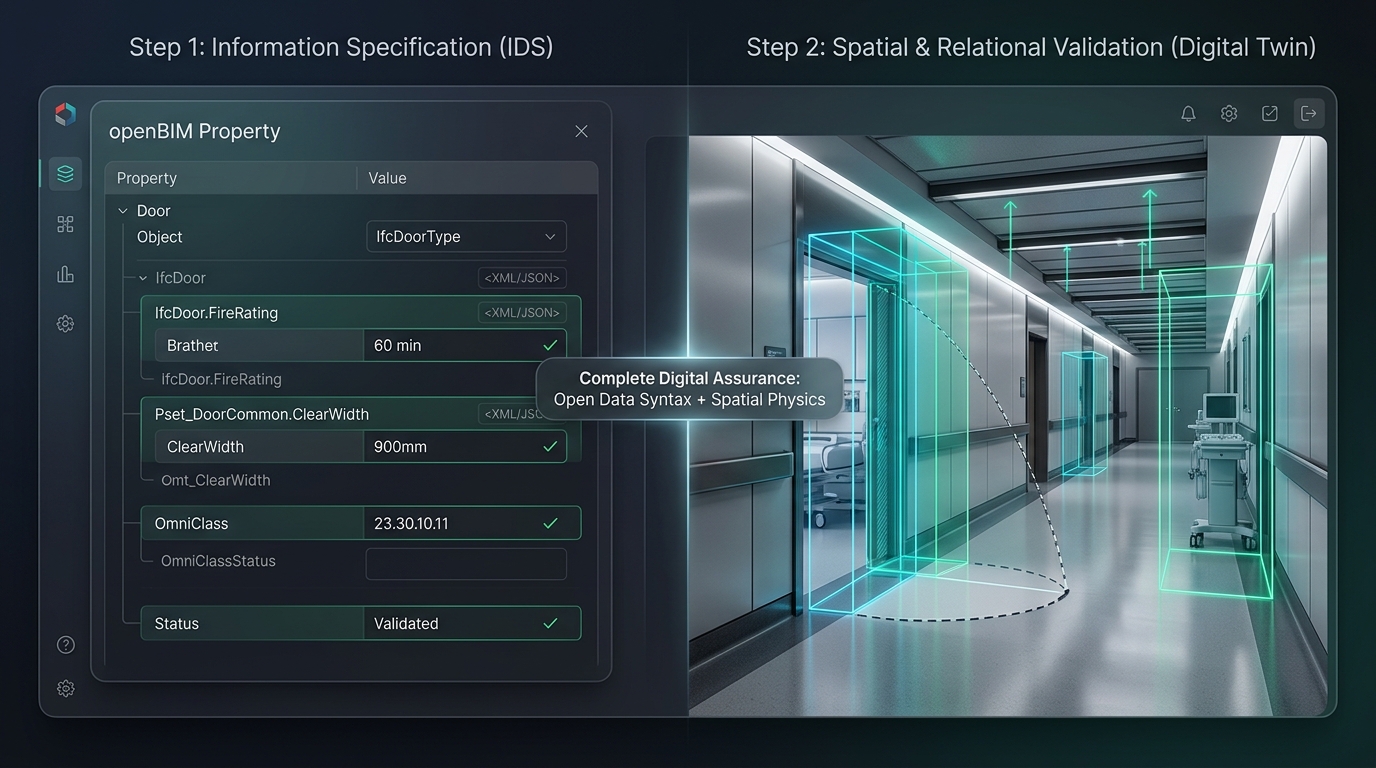Click the gear icon beneath the bar chart icon
Image resolution: width=1376 pixels, height=768 pixels.
65,324
